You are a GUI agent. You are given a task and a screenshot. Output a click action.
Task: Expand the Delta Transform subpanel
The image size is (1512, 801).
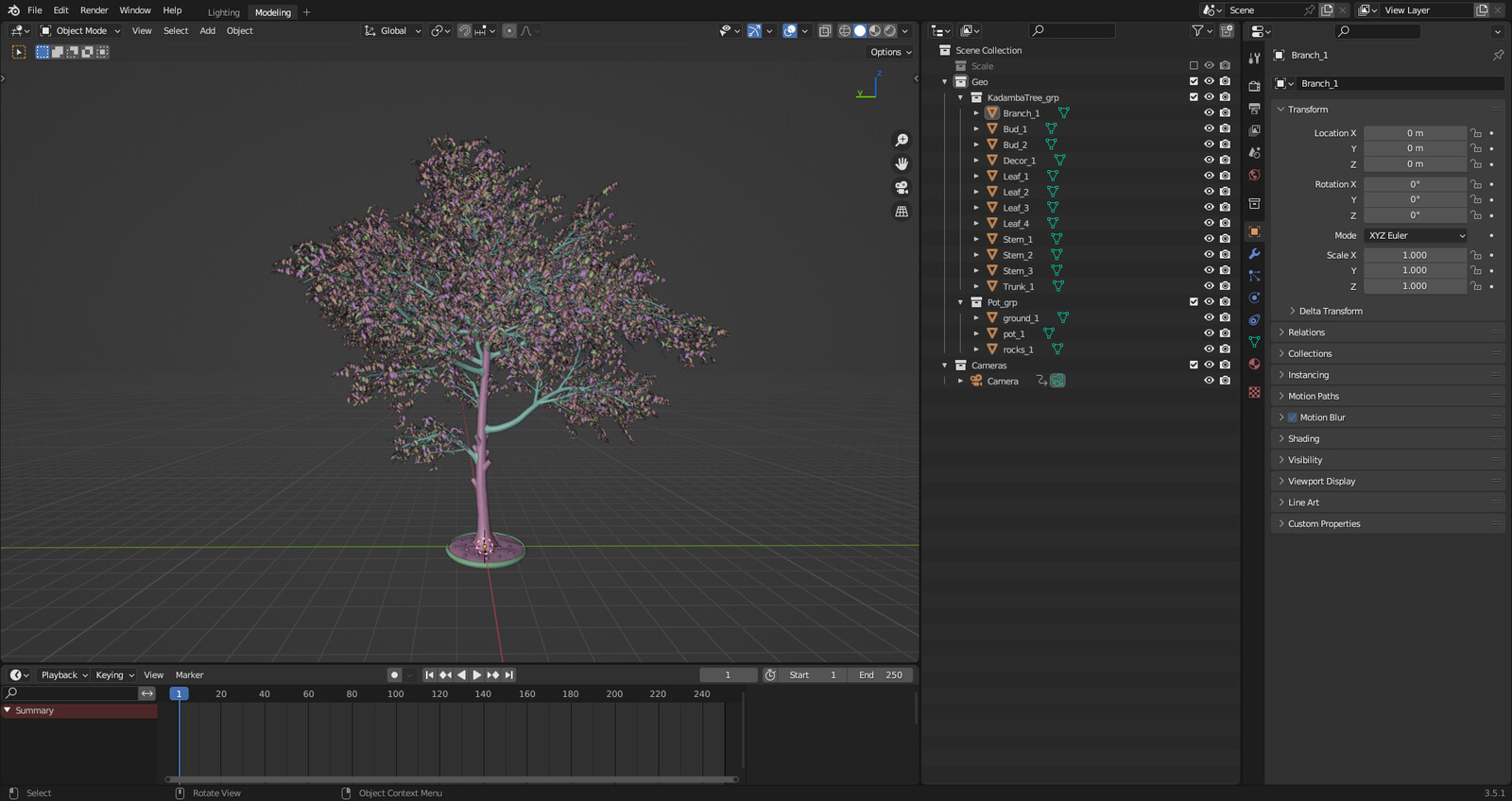(x=1331, y=311)
